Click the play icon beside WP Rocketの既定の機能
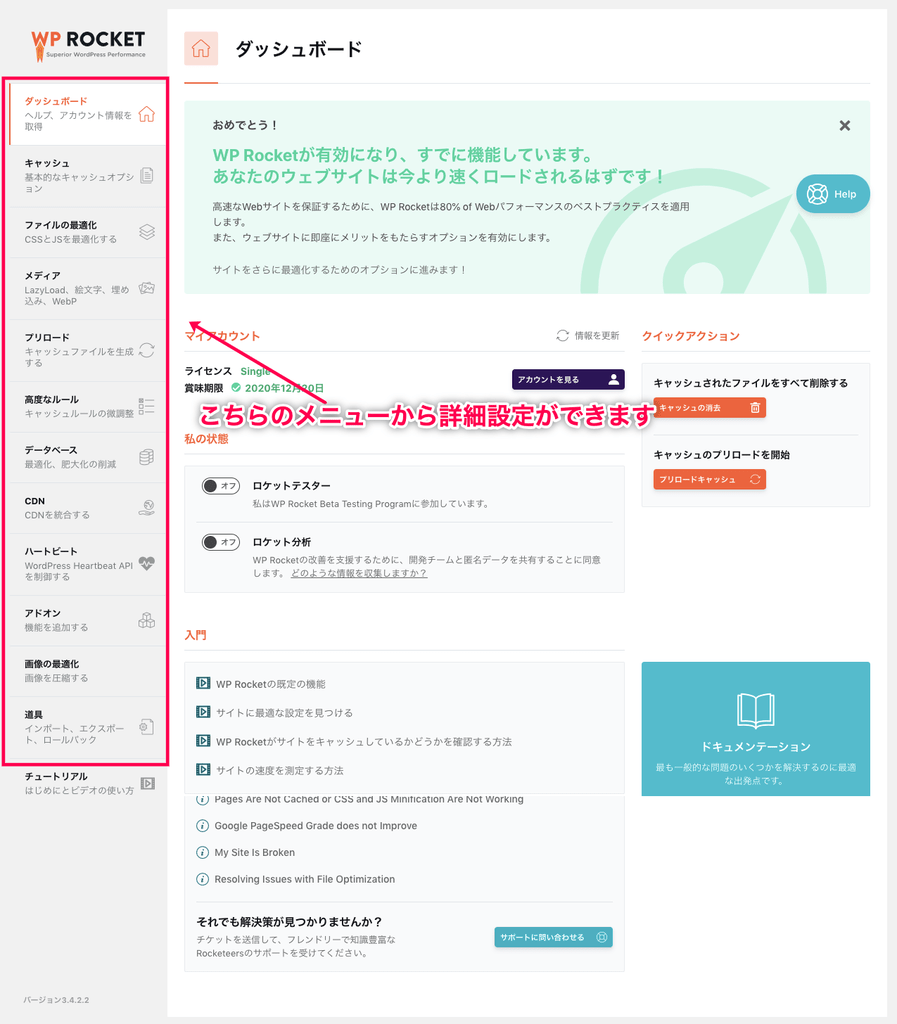 (203, 683)
